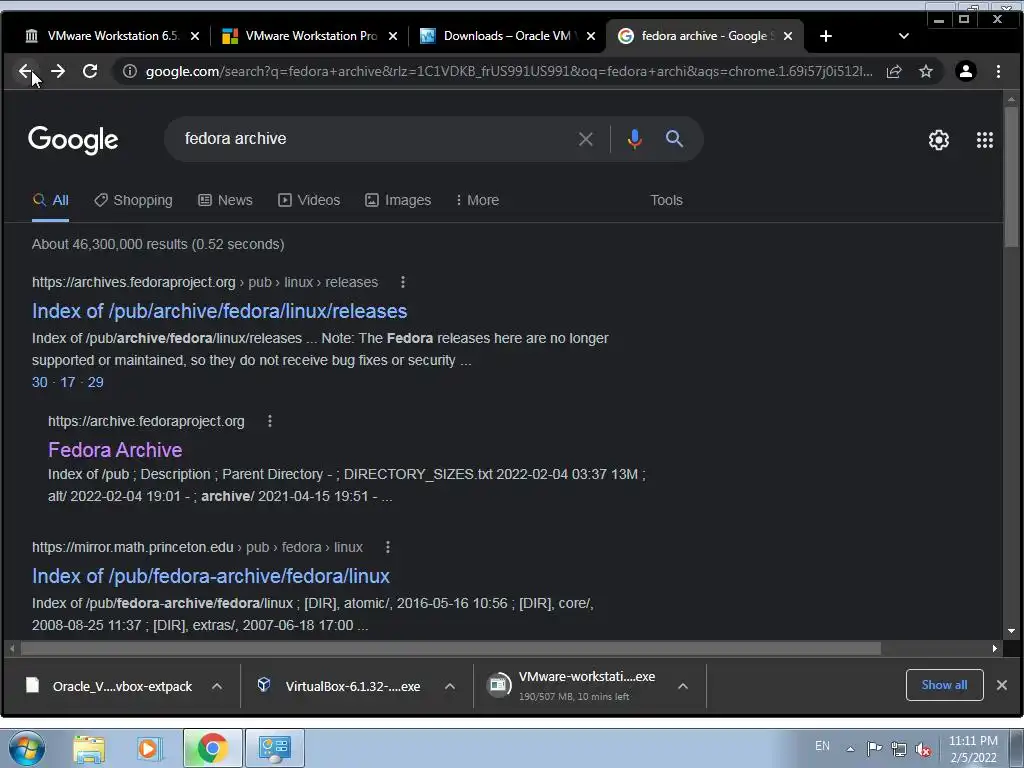Open Google quick settings gear
The width and height of the screenshot is (1024, 768).
[x=938, y=140]
